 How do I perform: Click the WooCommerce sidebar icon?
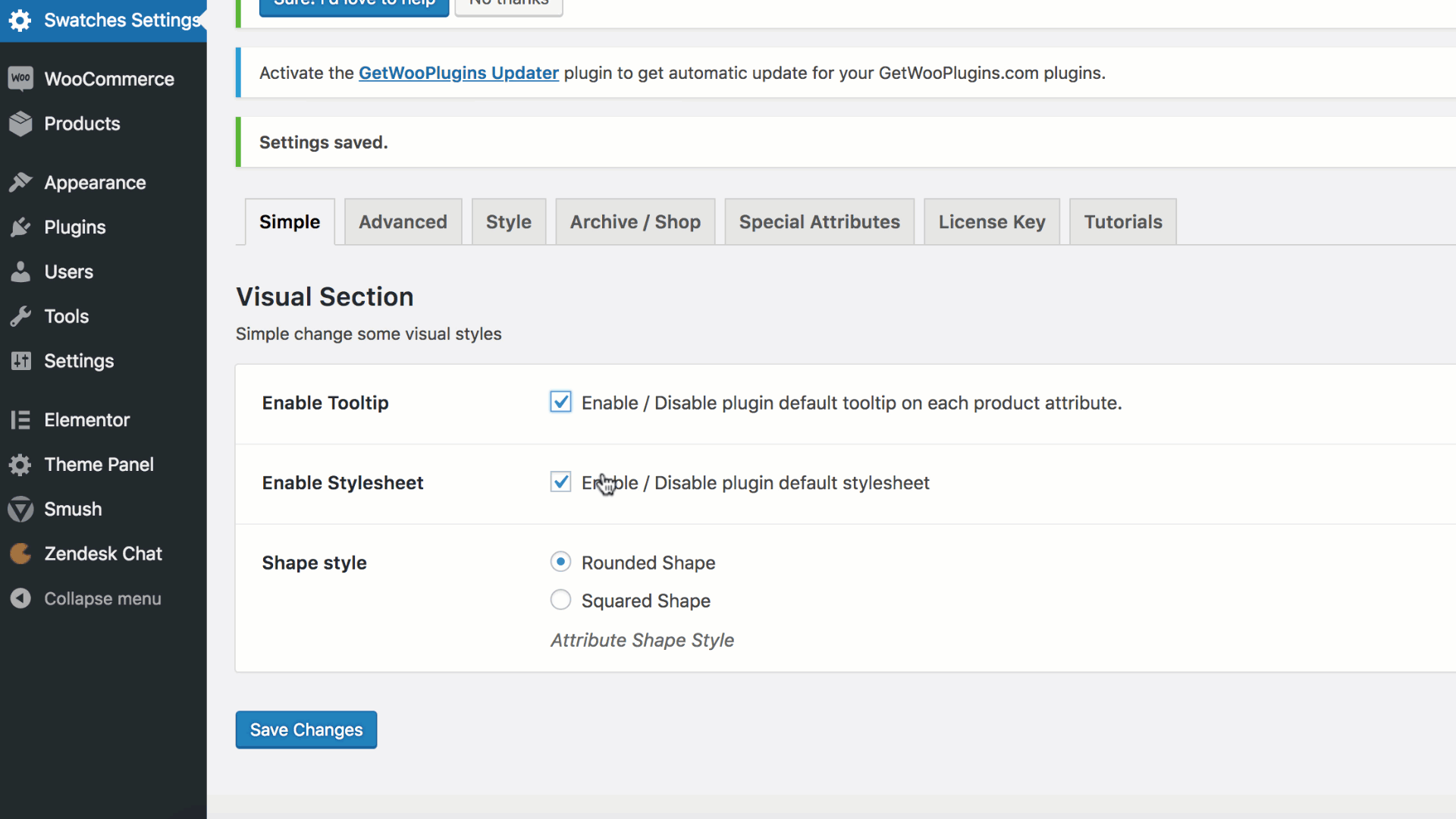tap(20, 78)
